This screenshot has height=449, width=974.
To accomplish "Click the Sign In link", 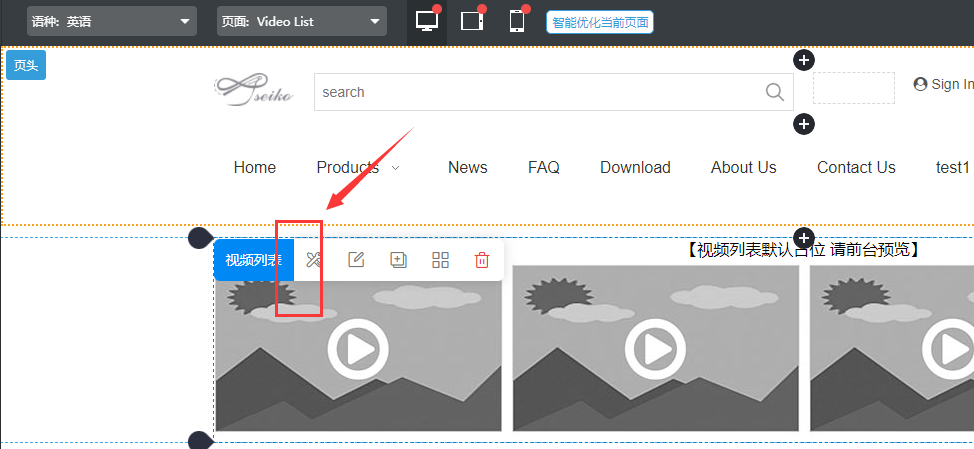I will click(943, 84).
